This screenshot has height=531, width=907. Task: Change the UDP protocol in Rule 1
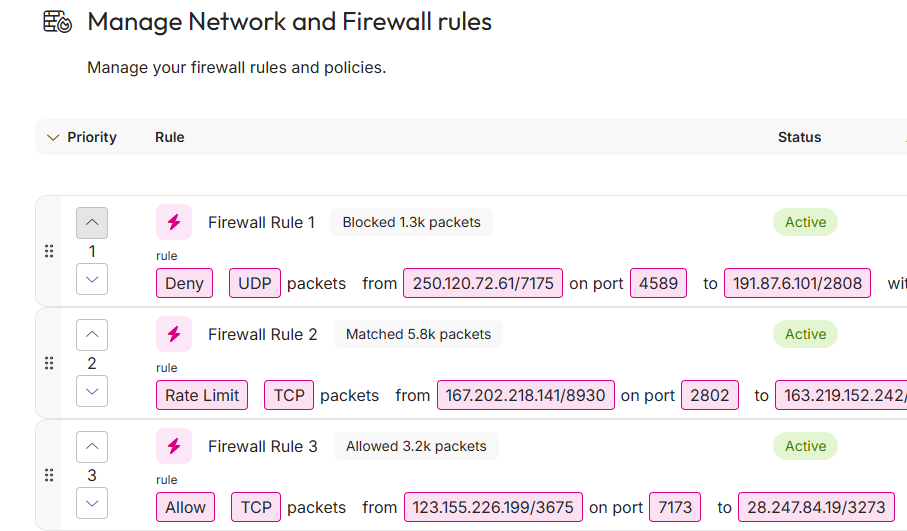click(x=255, y=283)
